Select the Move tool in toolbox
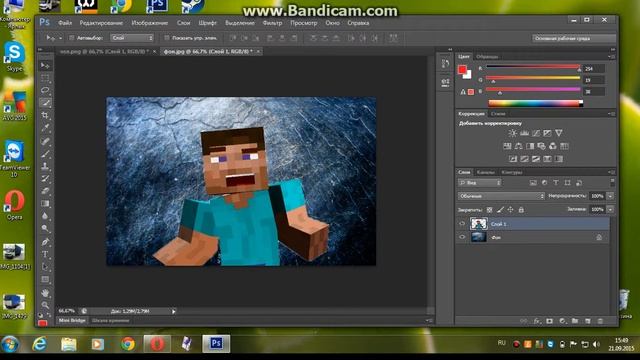The width and height of the screenshot is (640, 360). (45, 65)
